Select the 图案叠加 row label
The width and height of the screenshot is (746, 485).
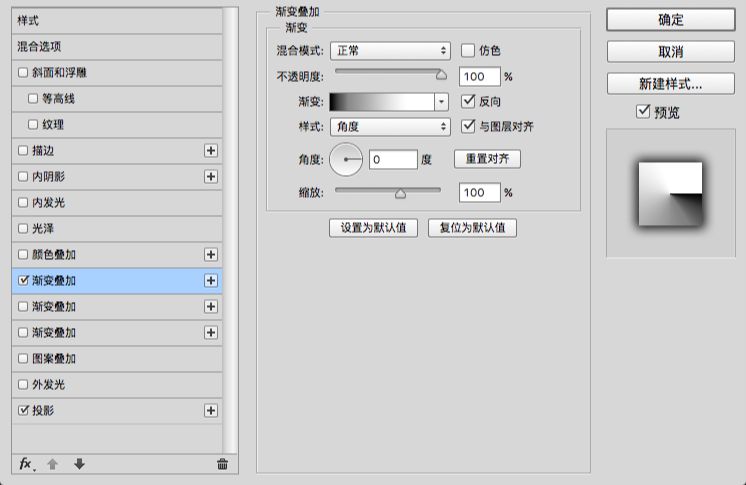54,358
